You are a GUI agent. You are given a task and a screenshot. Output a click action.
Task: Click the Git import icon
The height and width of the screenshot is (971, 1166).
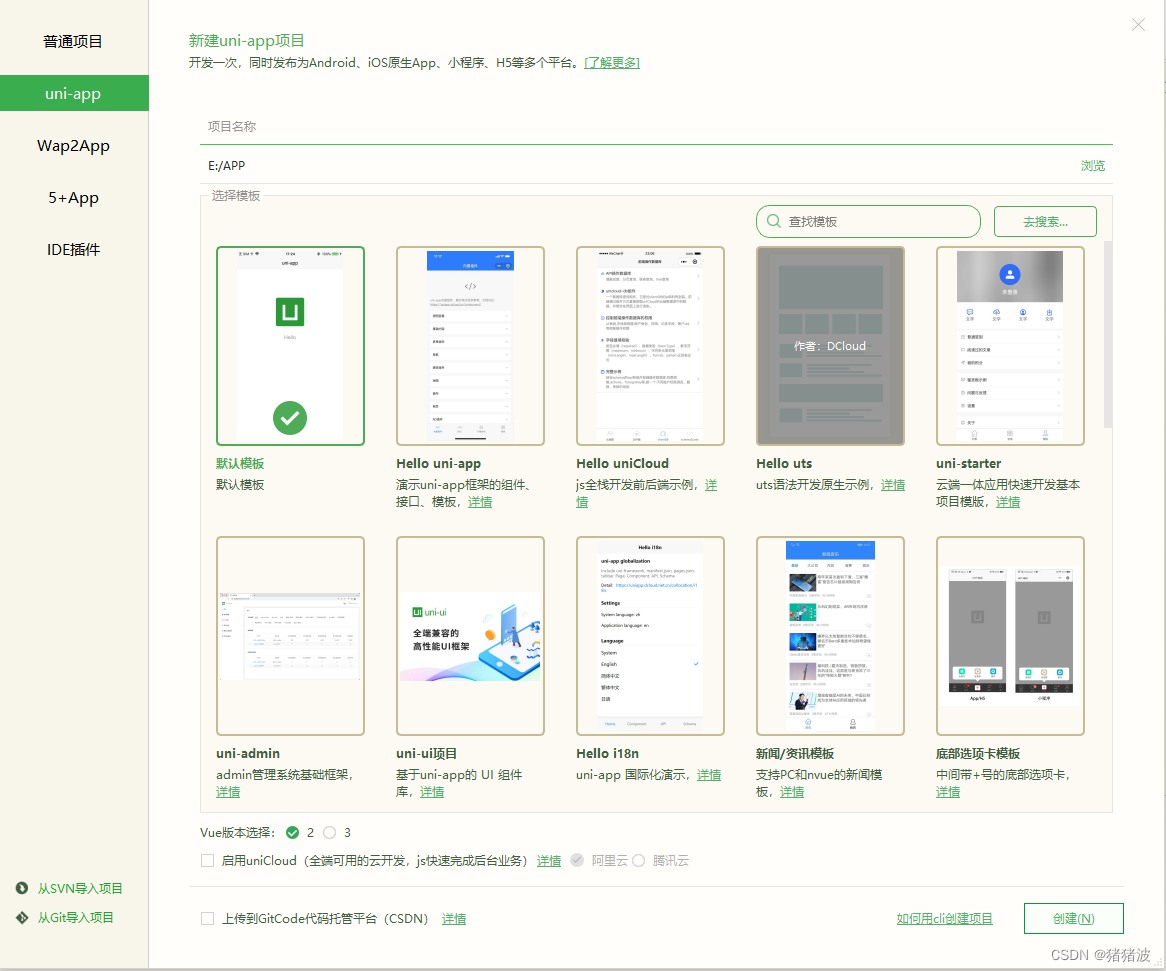pyautogui.click(x=22, y=917)
